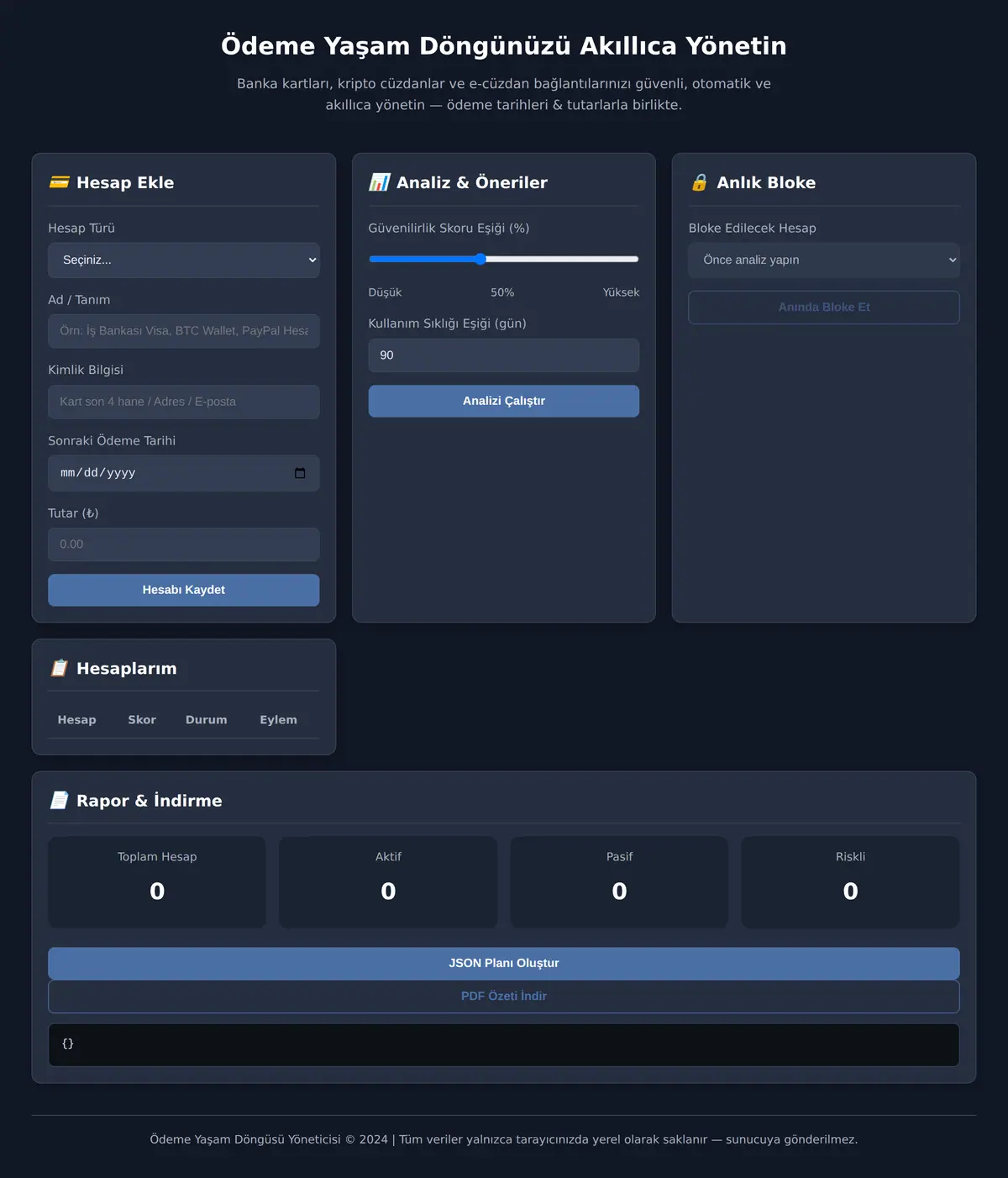Image resolution: width=1008 pixels, height=1178 pixels.
Task: Download summary via PDF Özeti İndir
Action: pos(504,997)
